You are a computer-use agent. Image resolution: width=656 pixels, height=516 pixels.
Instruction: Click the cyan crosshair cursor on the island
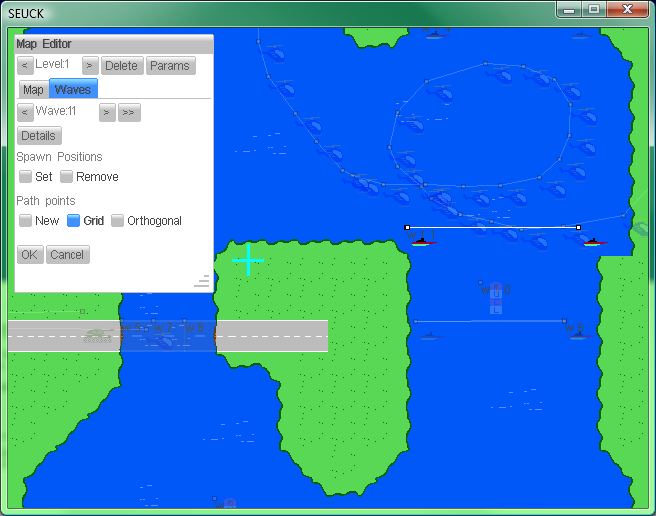249,260
